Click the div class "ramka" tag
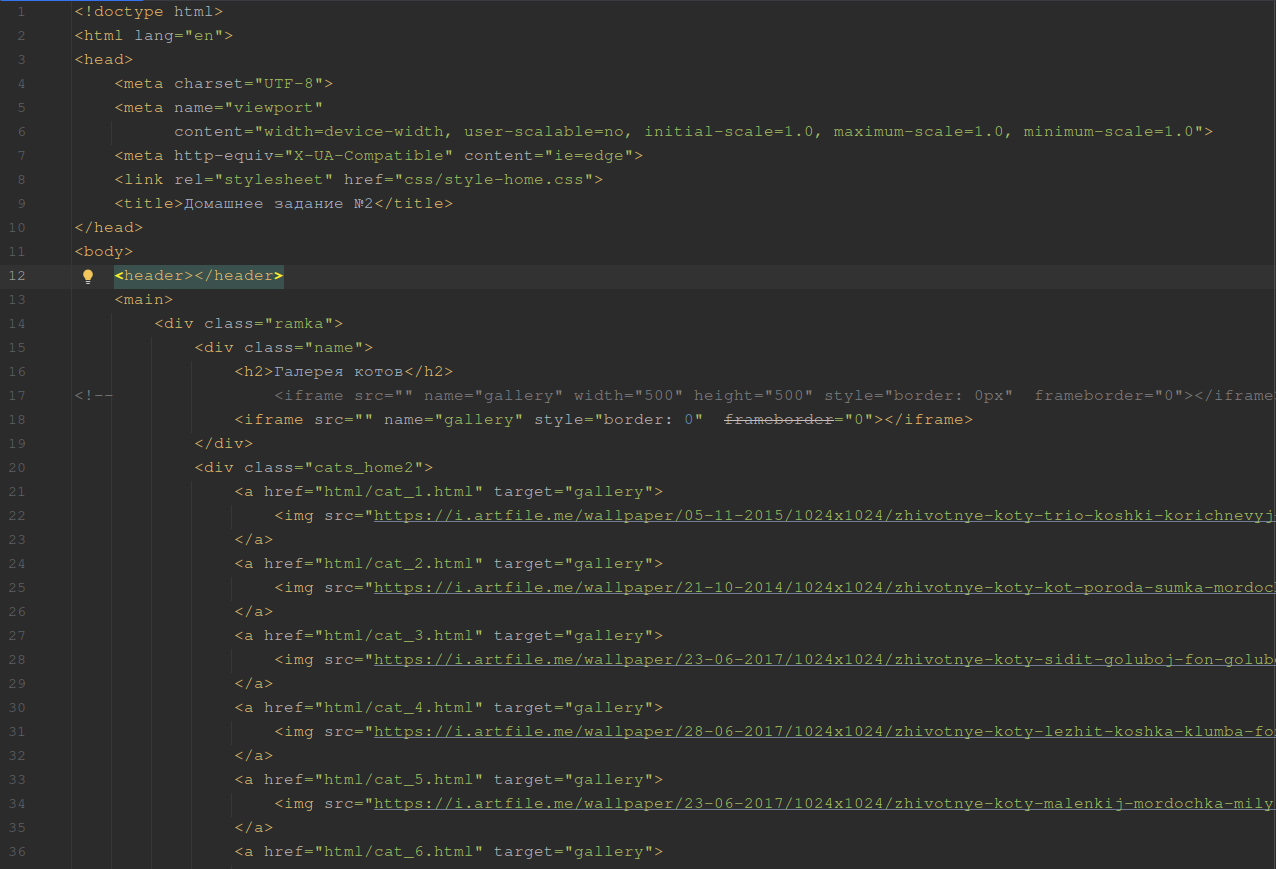The image size is (1276, 869). (248, 324)
